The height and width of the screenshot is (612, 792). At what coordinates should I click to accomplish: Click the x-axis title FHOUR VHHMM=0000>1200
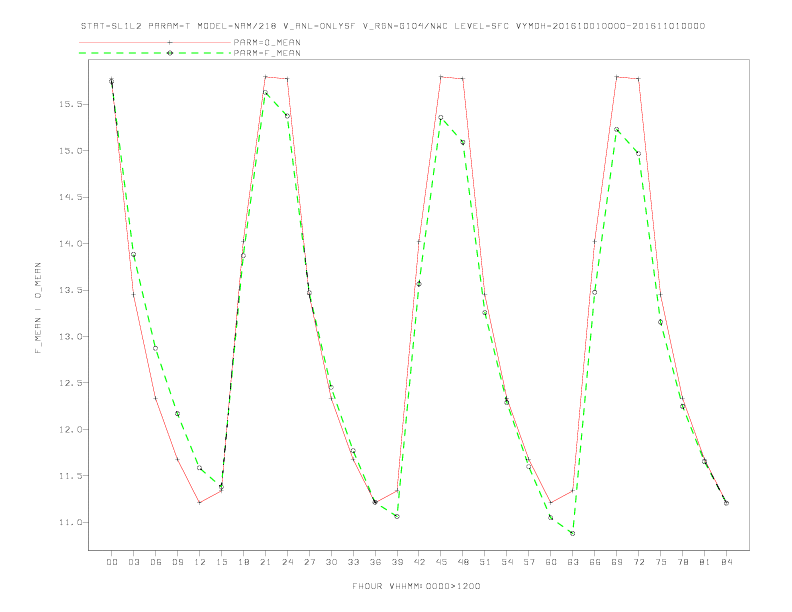416,586
